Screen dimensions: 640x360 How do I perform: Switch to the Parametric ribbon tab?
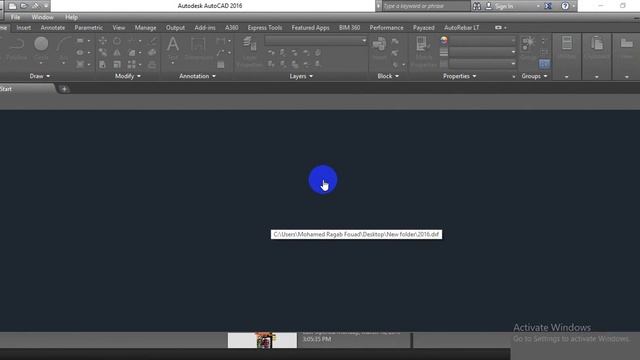(89, 28)
